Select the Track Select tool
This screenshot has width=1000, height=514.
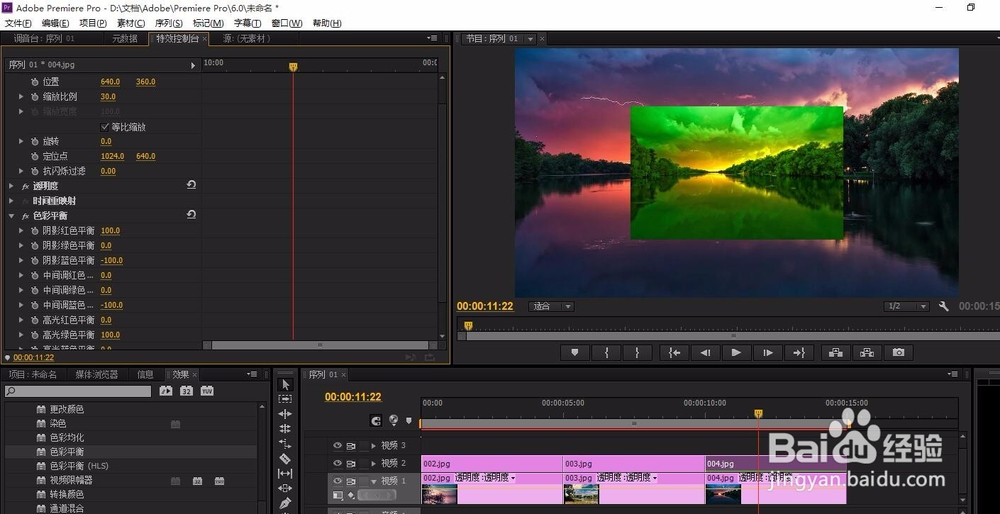tap(285, 399)
